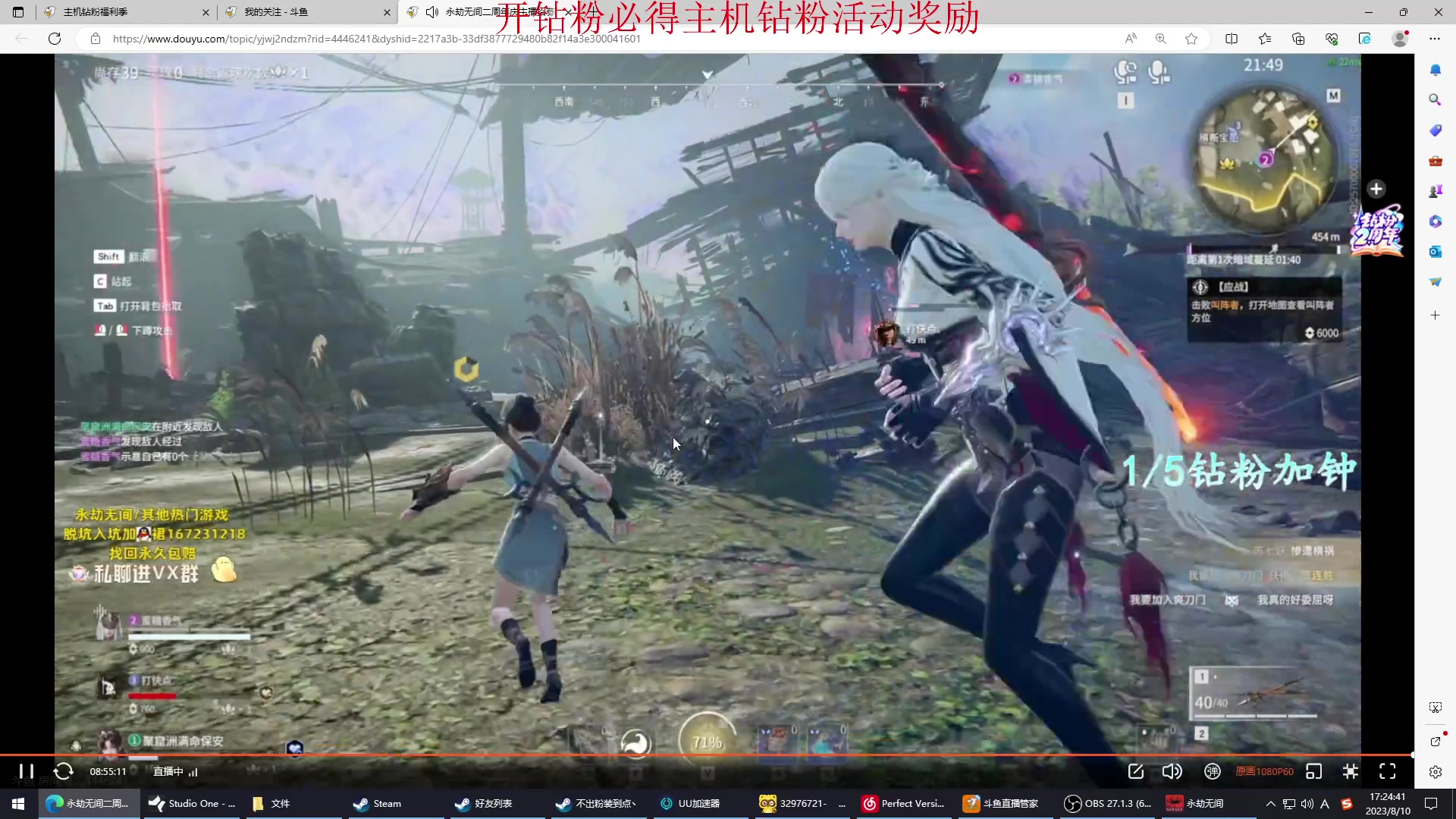Show hidden system tray icons
1456x819 pixels.
pos(1270,803)
